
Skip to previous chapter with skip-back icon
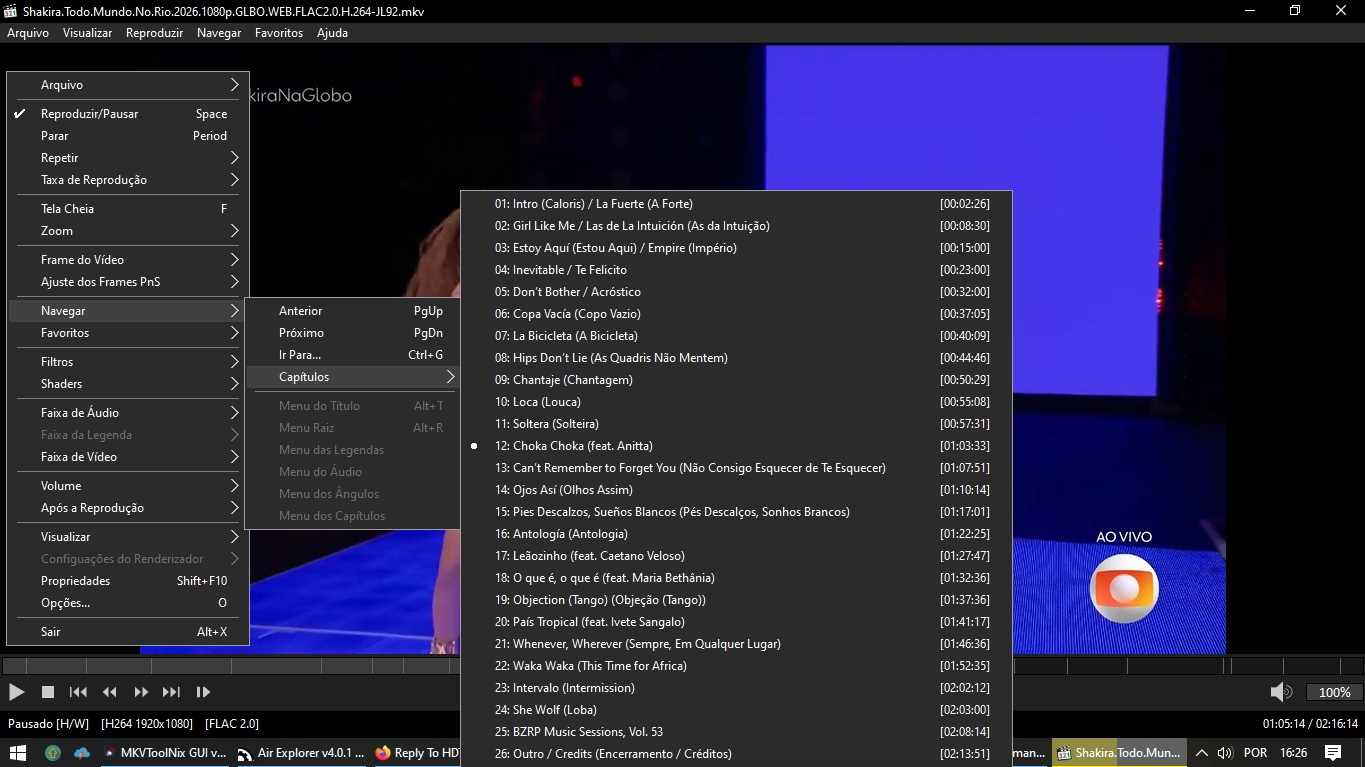click(x=78, y=692)
